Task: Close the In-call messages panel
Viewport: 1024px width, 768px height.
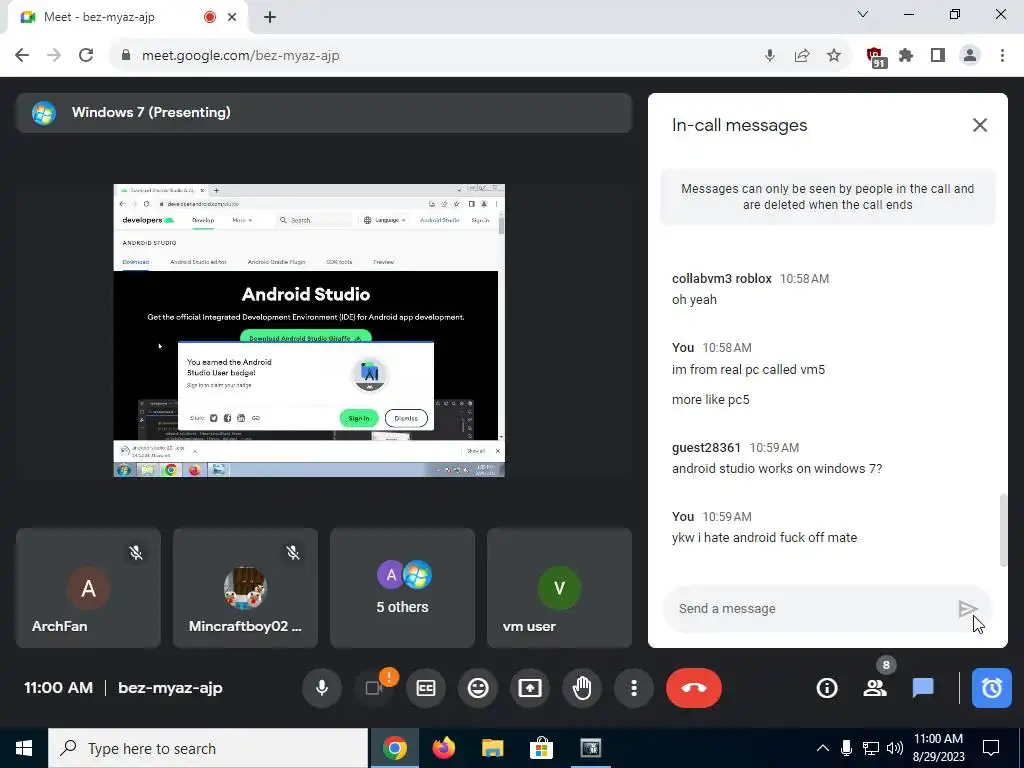Action: 980,125
